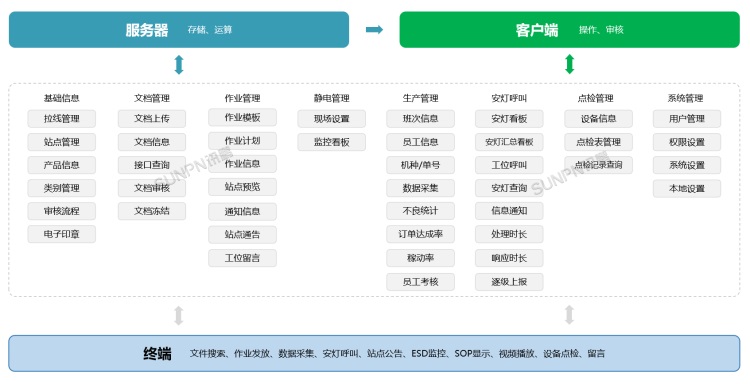Click 逐级上报 box
This screenshot has height=384, width=750.
[x=509, y=282]
